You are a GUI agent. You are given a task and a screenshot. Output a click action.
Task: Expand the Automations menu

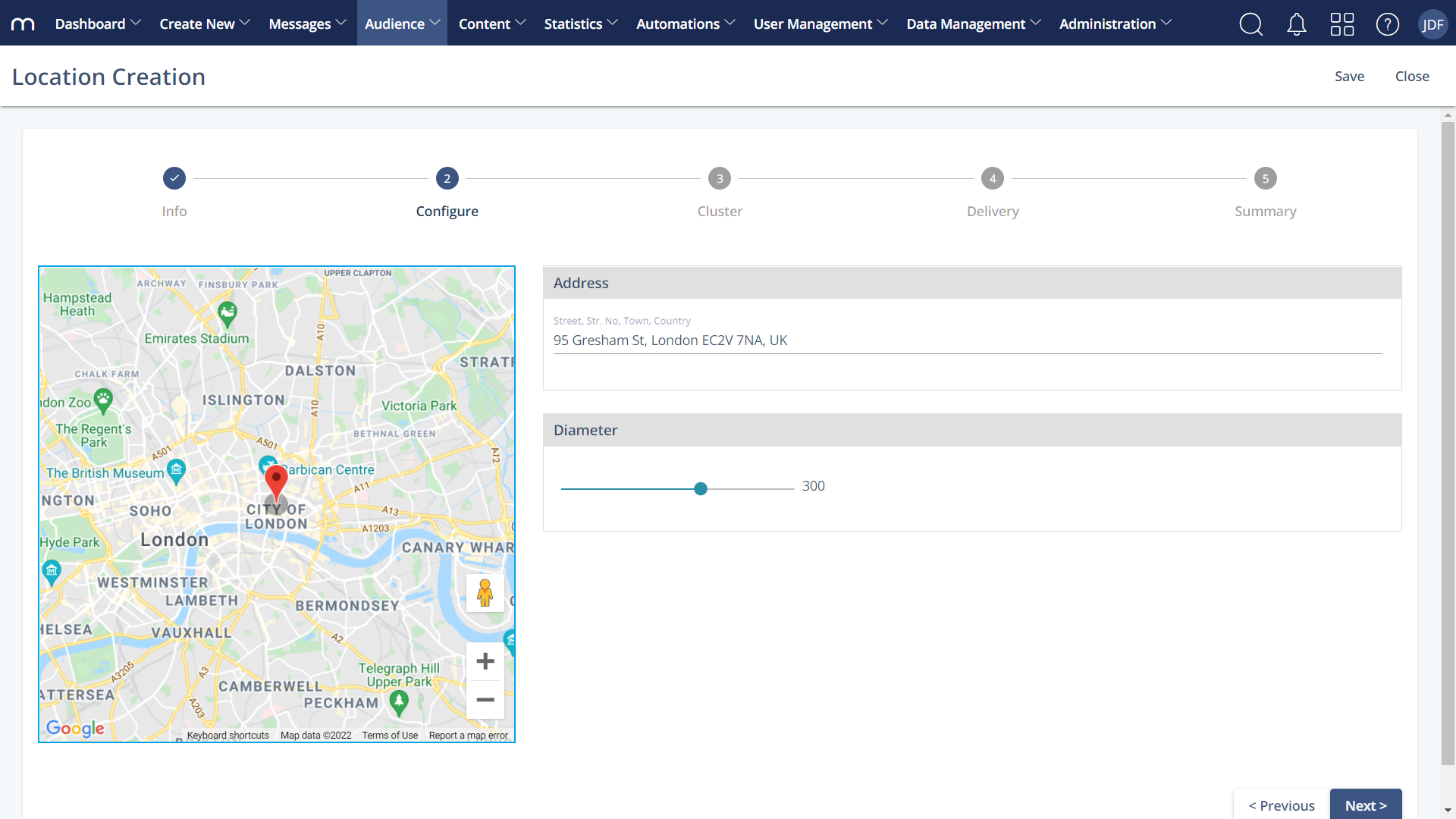click(x=686, y=24)
